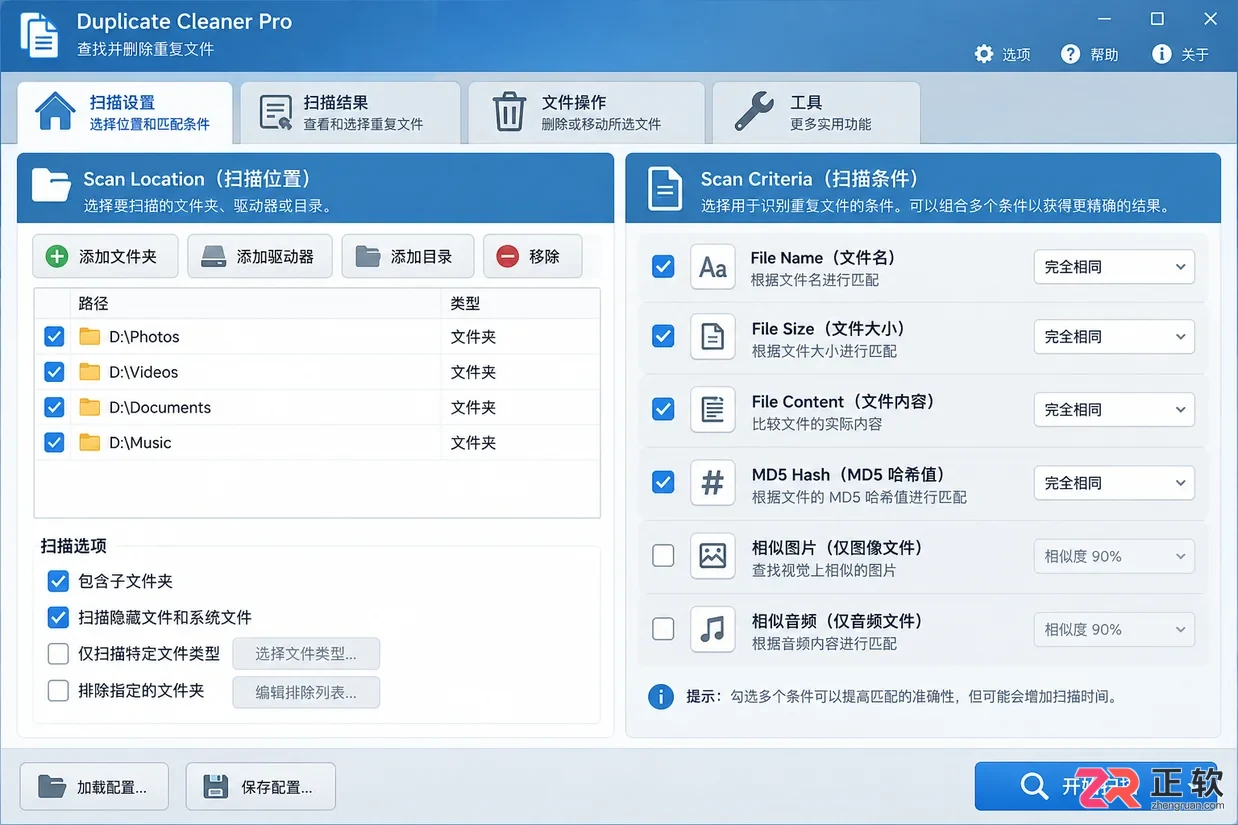Viewport: 1238px width, 825px height.
Task: Uncheck the D:\Photos path checkbox
Action: pos(55,337)
